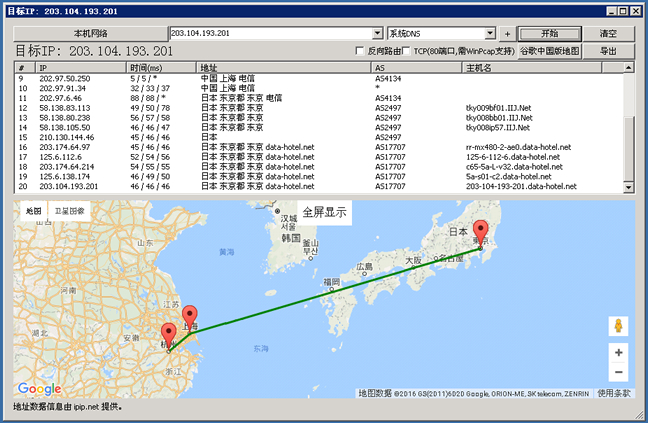
Task: Click the Street View pegman icon
Action: pos(618,326)
